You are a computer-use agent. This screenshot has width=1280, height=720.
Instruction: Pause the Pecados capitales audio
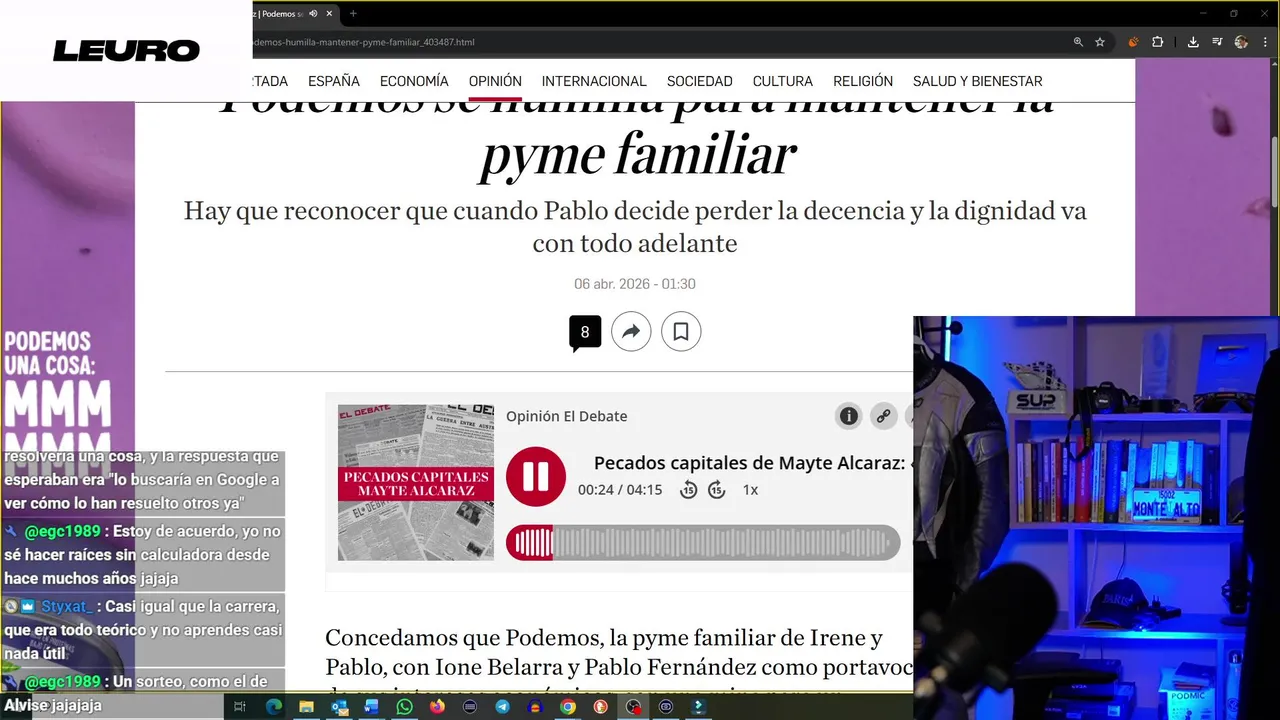[536, 477]
